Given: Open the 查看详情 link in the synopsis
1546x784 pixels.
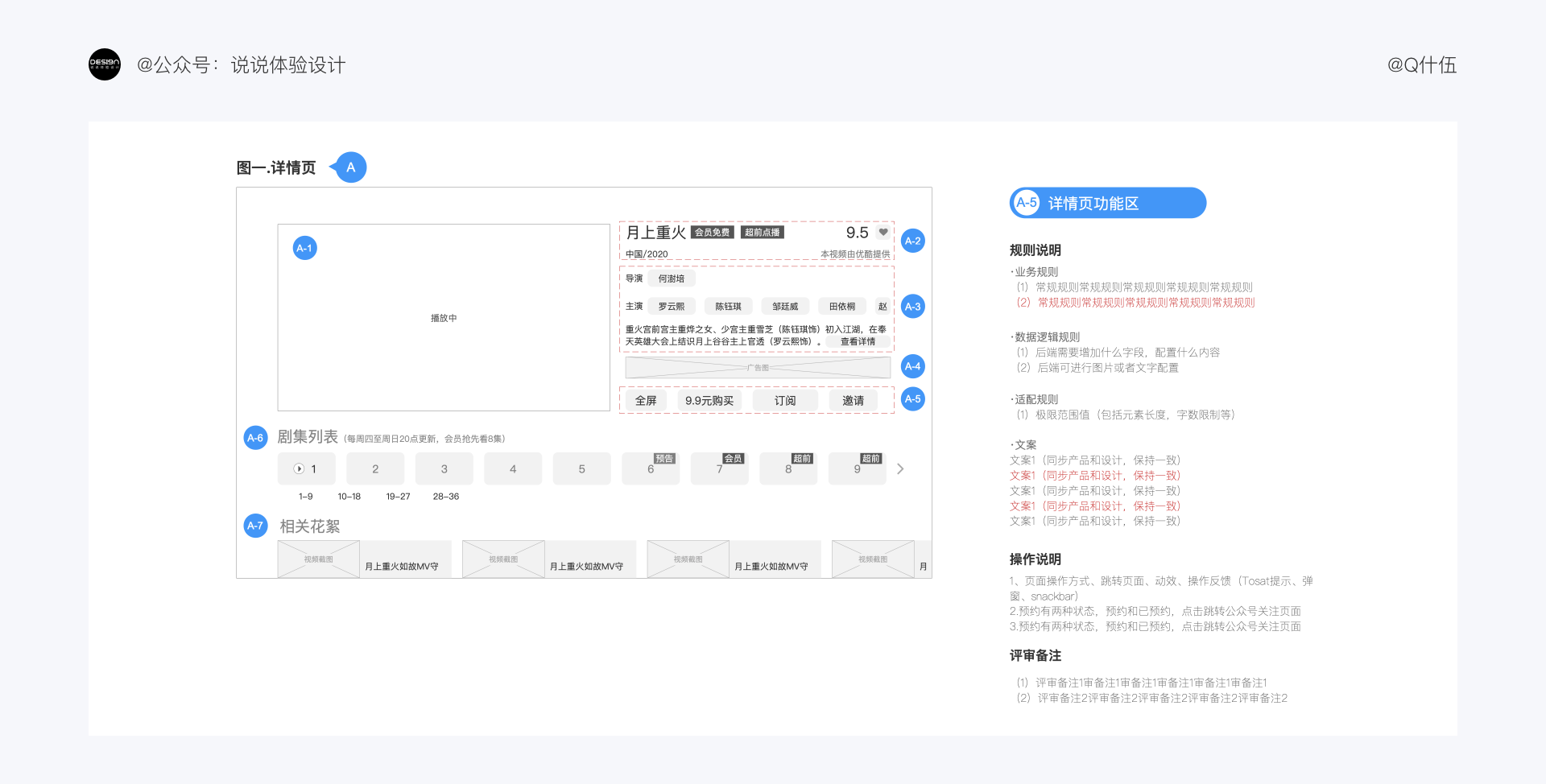Looking at the screenshot, I should [858, 341].
